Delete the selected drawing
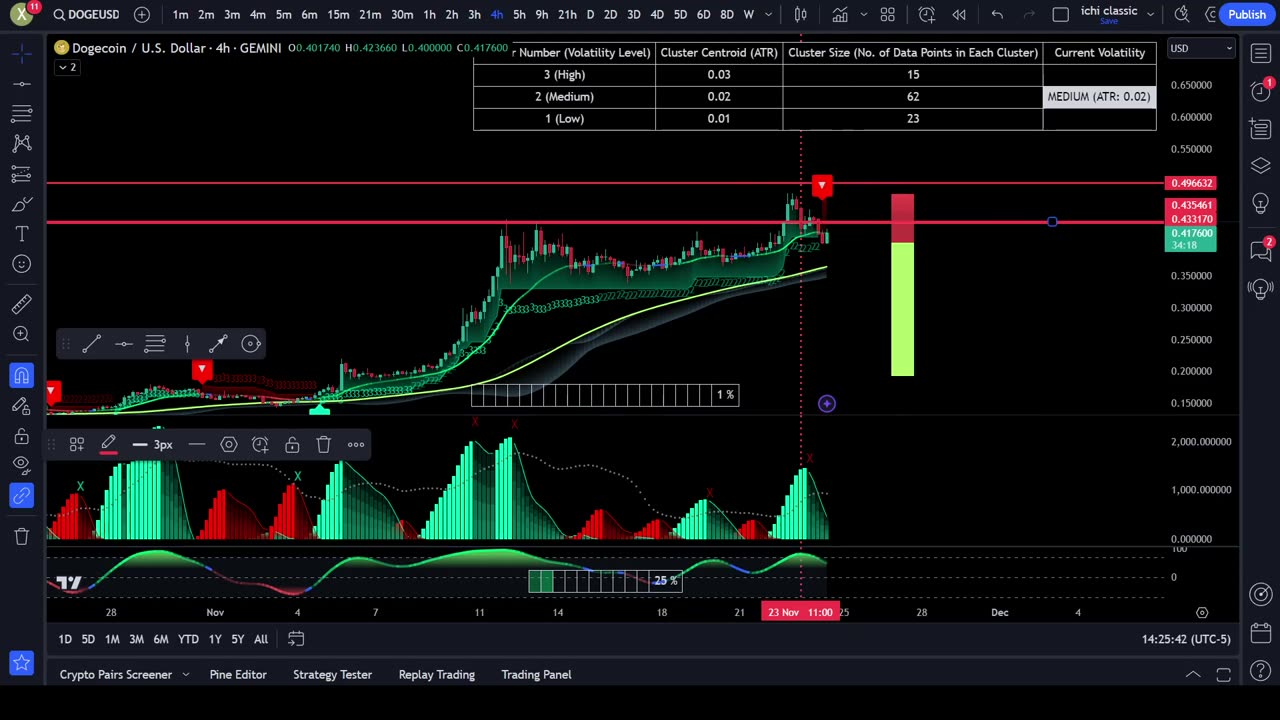Image resolution: width=1280 pixels, height=720 pixels. tap(324, 444)
